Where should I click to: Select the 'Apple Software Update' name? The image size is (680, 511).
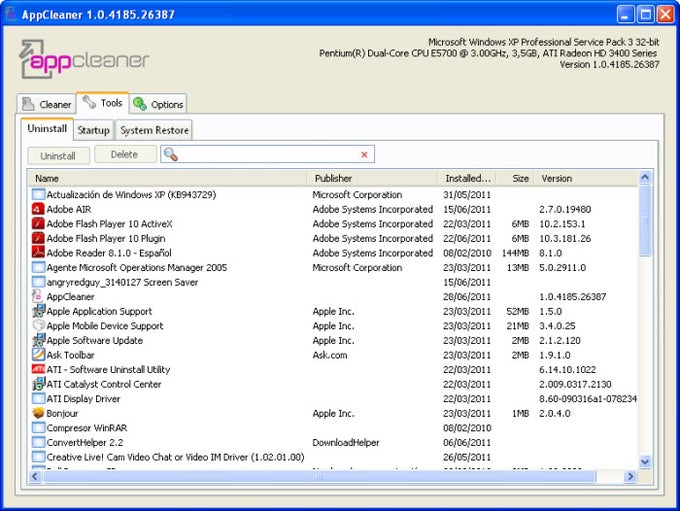click(x=95, y=341)
